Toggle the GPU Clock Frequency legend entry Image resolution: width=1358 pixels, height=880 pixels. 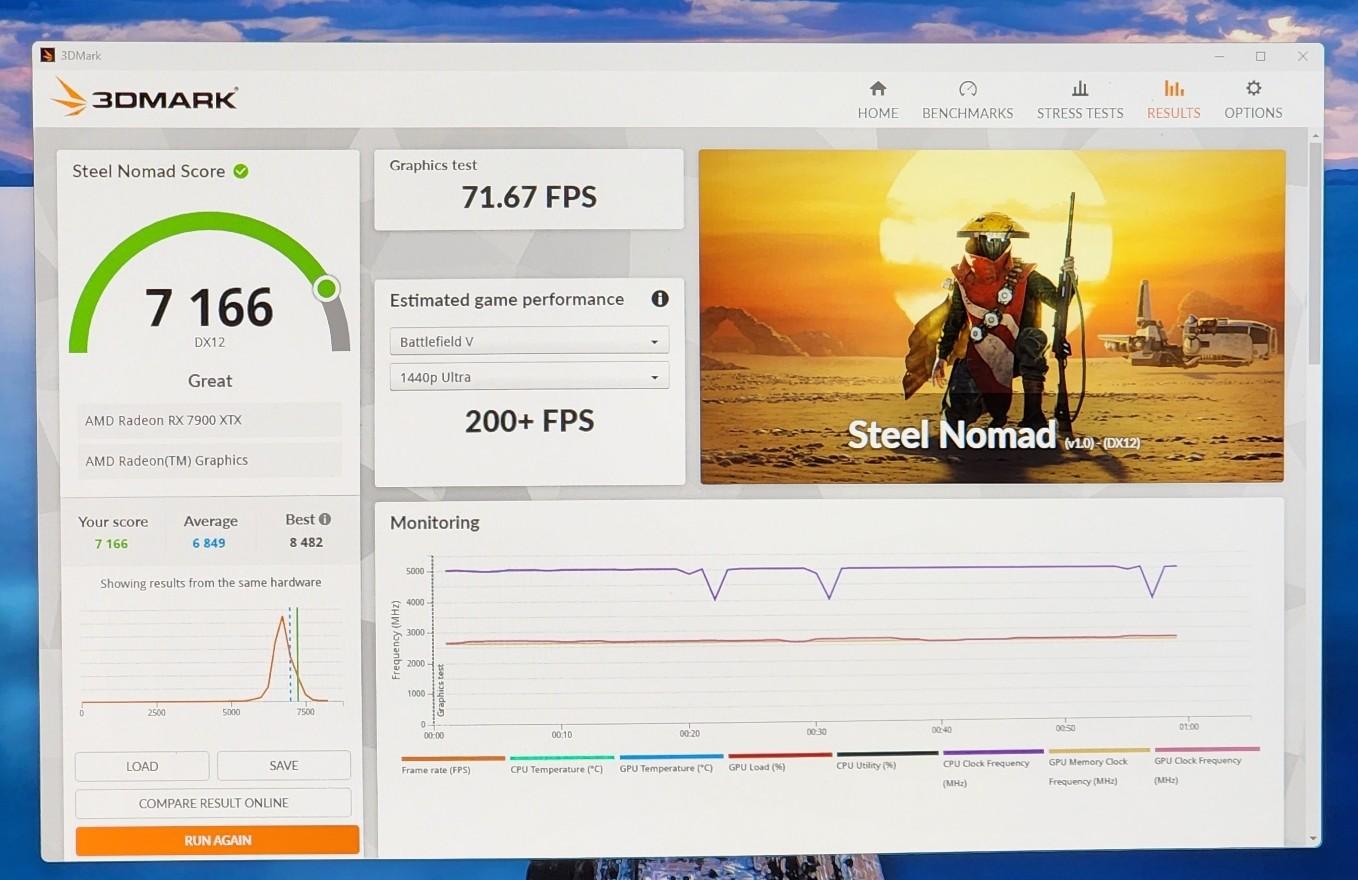(x=1207, y=765)
